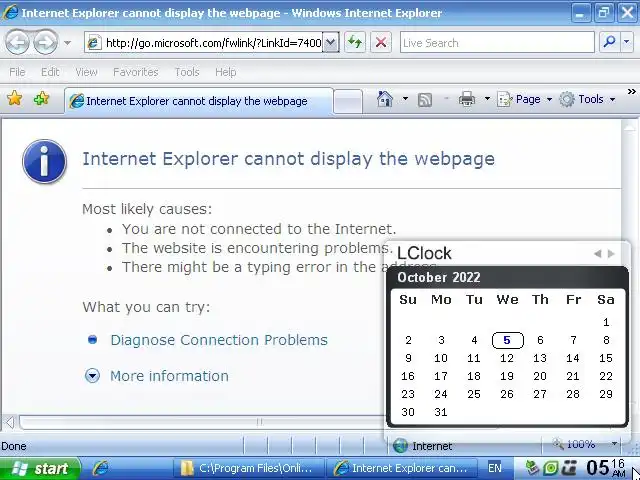Click the dark square tray icon

point(570,468)
